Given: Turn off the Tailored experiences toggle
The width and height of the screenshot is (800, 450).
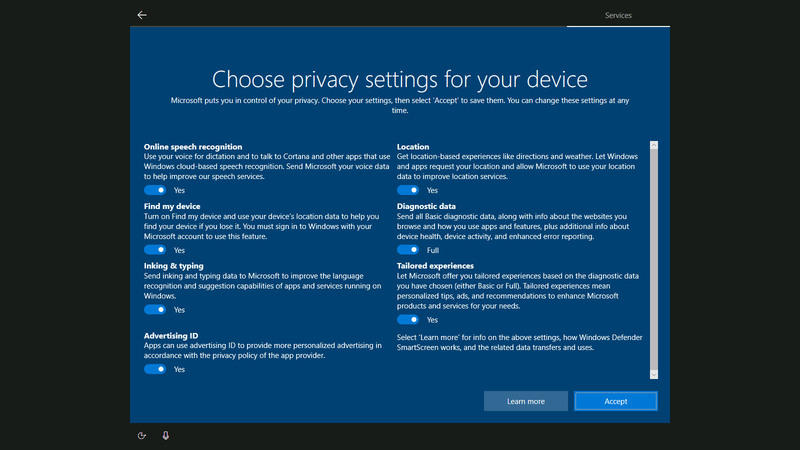Looking at the screenshot, I should coord(408,320).
